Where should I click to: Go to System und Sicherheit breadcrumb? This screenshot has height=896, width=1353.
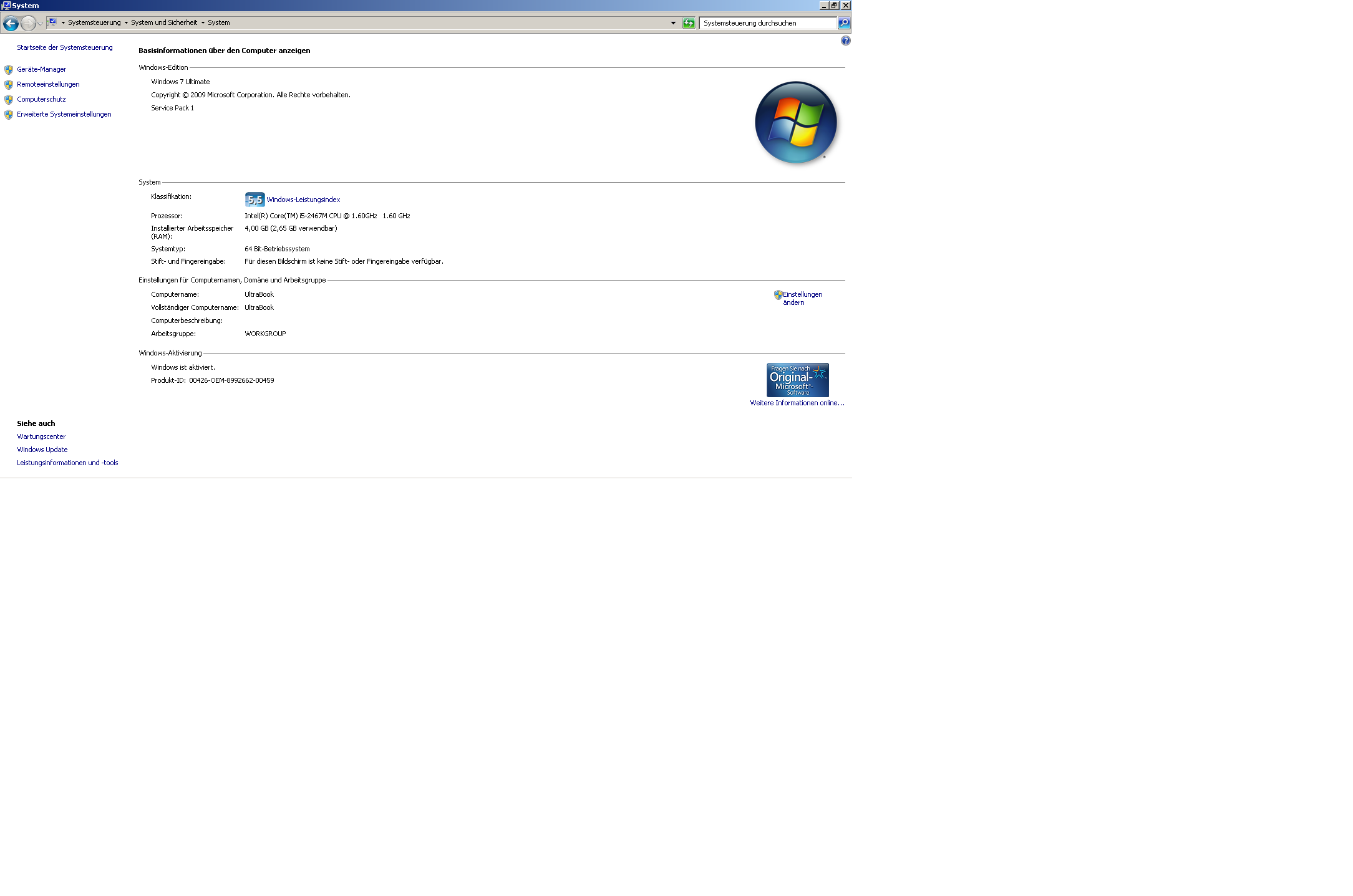click(x=163, y=22)
